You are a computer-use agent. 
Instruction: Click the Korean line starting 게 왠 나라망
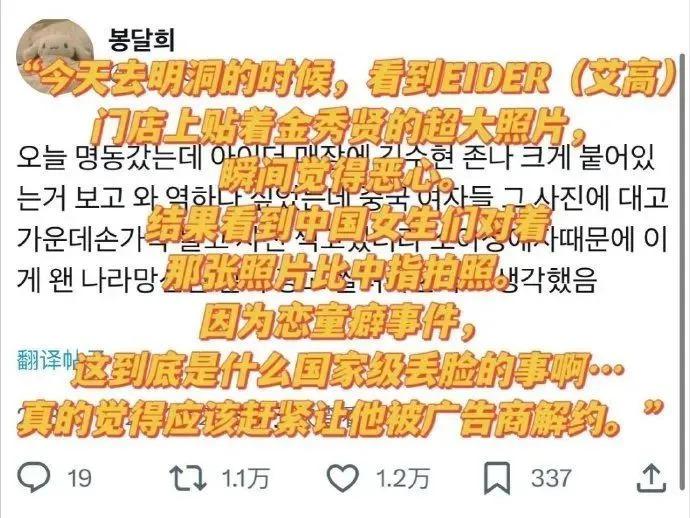[x=307, y=279]
